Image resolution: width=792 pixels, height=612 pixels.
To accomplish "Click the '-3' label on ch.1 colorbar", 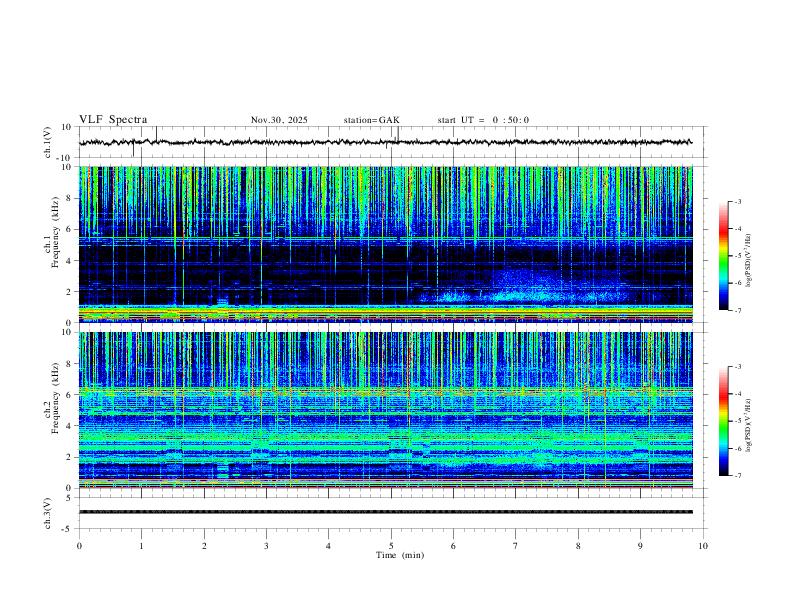I will [x=737, y=201].
